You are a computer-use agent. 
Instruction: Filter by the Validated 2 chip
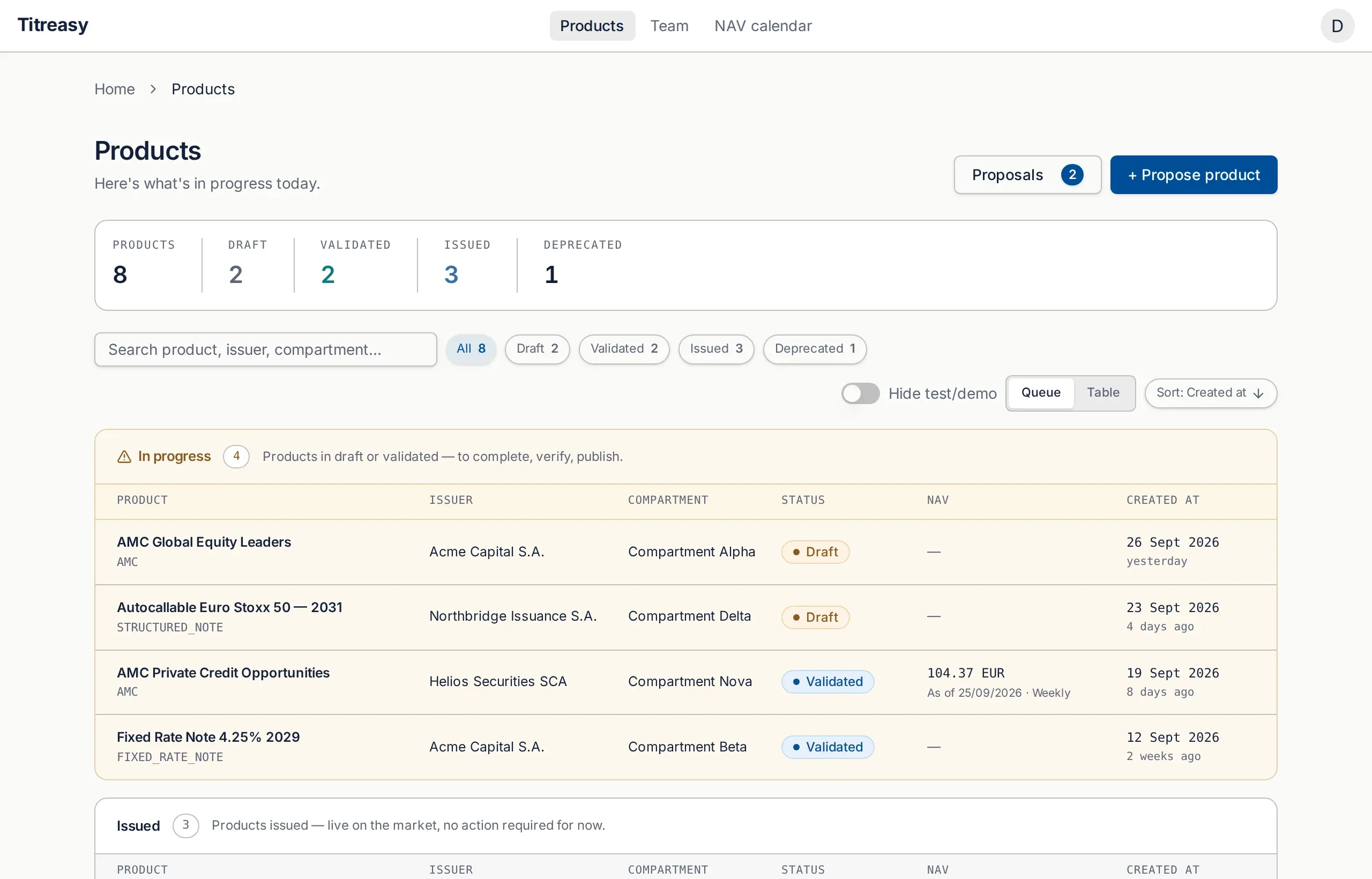[624, 349]
